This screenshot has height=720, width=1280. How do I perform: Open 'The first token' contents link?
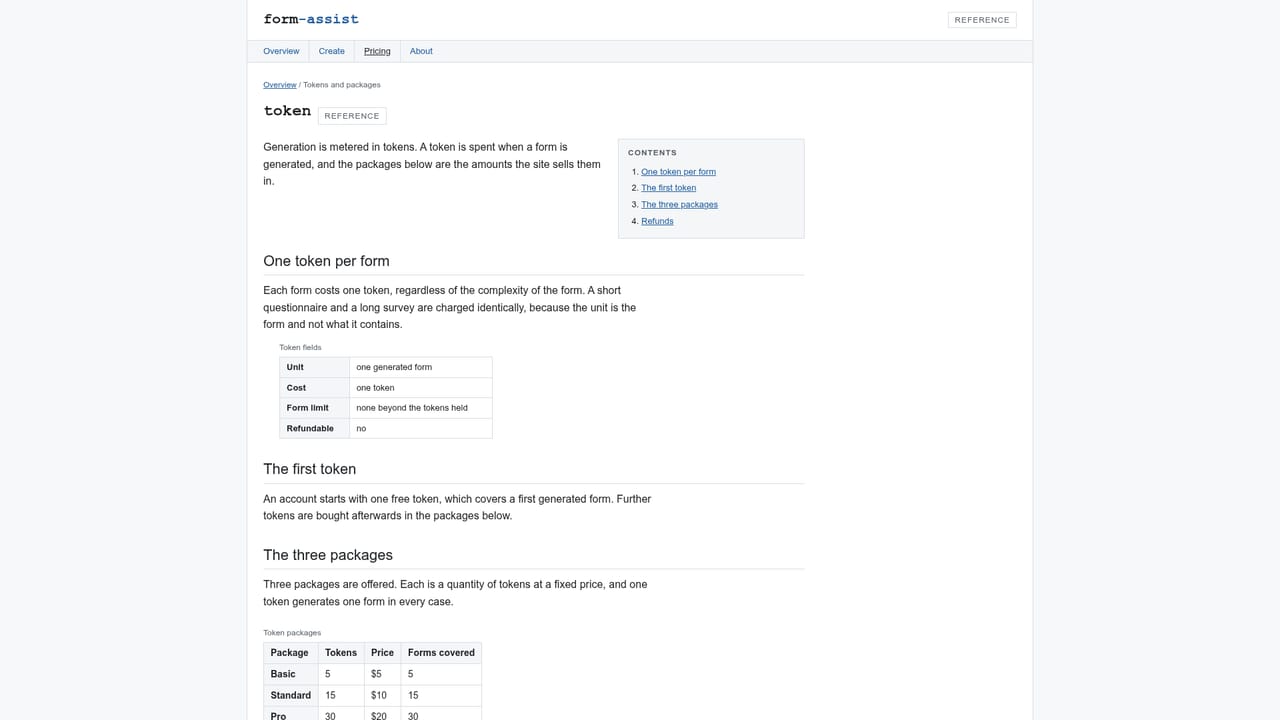point(668,188)
